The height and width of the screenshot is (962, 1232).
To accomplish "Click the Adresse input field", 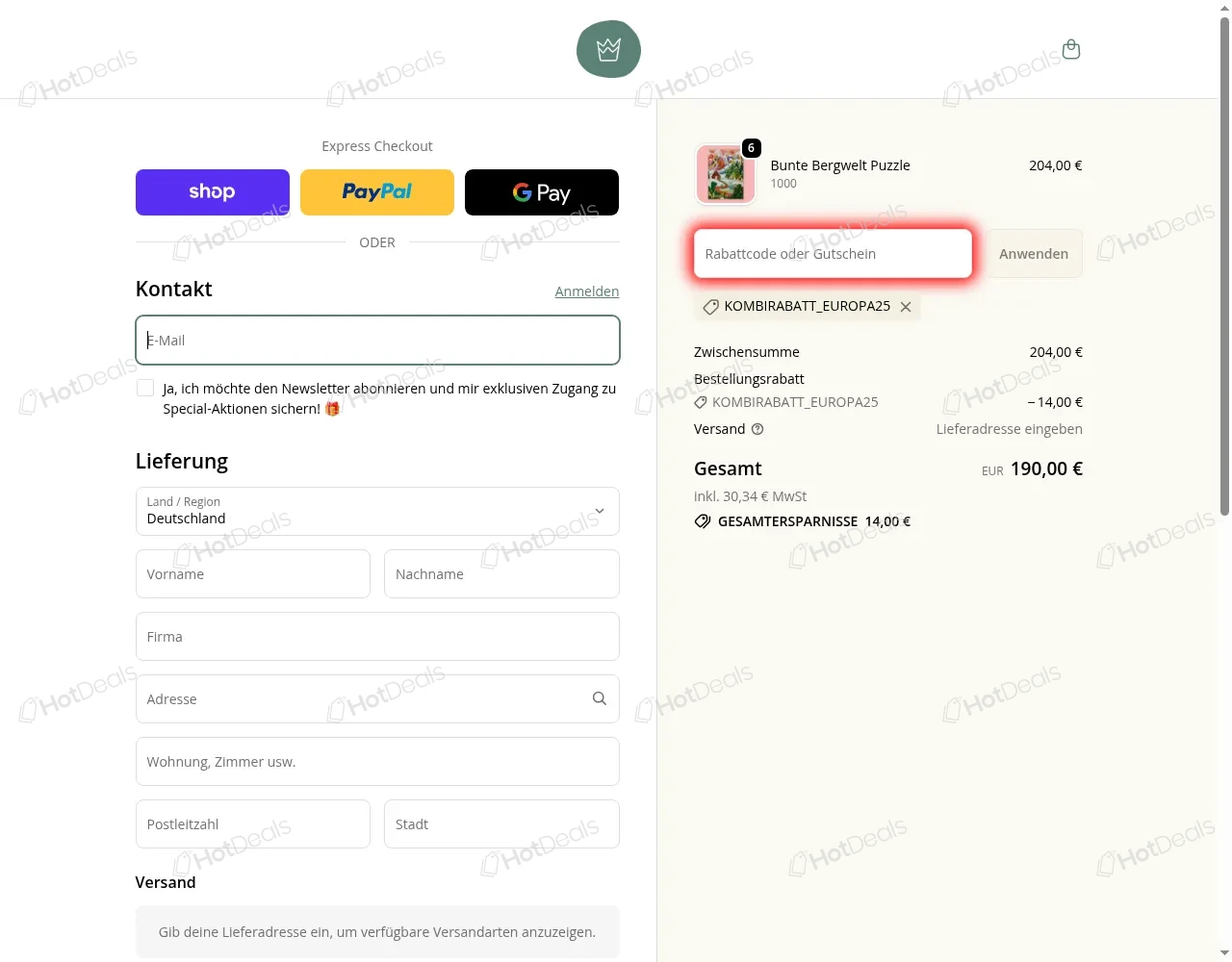I will coord(377,699).
